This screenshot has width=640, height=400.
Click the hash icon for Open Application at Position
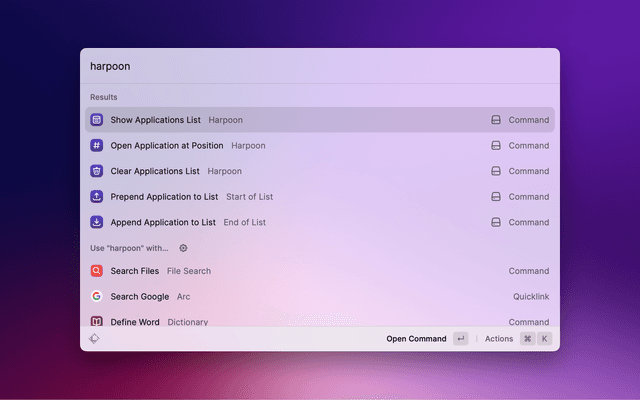coord(97,145)
